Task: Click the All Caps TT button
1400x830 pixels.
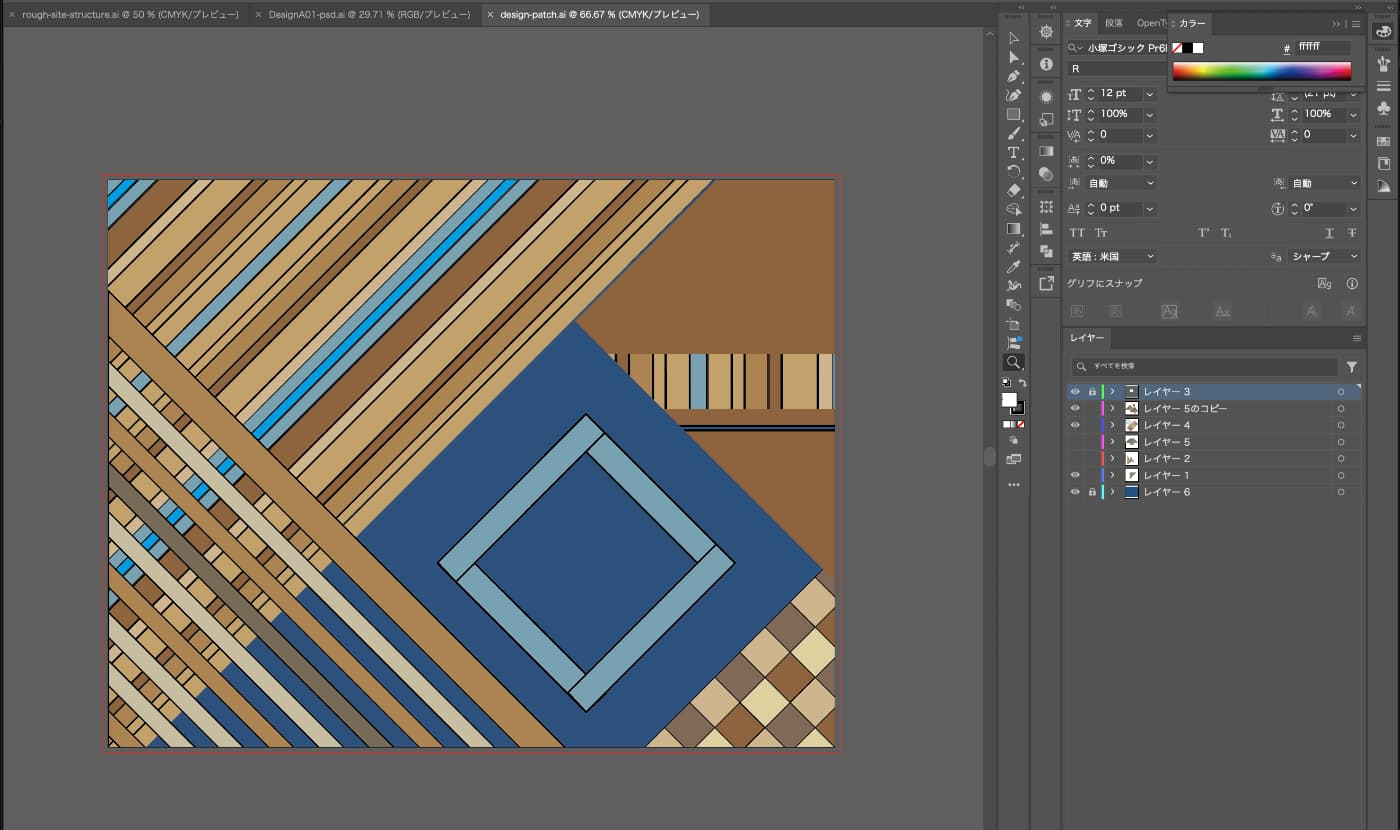Action: 1077,233
